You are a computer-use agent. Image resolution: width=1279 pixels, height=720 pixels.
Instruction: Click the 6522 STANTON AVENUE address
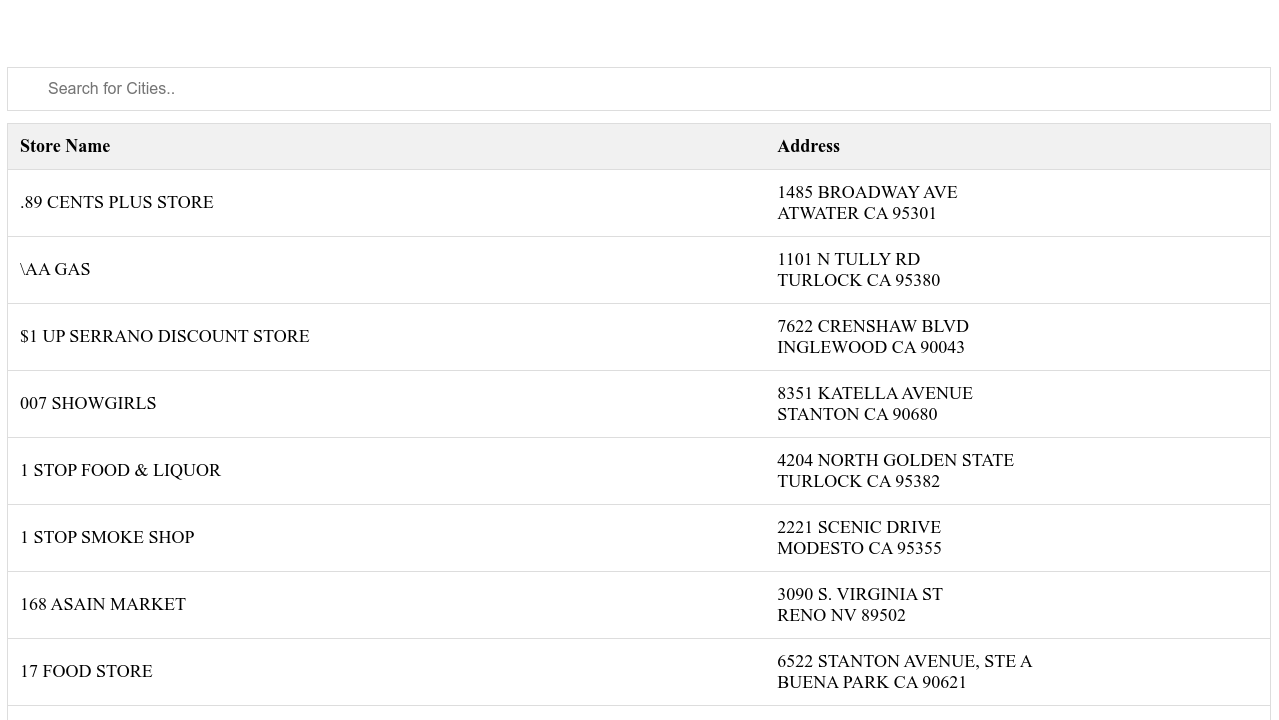904,662
